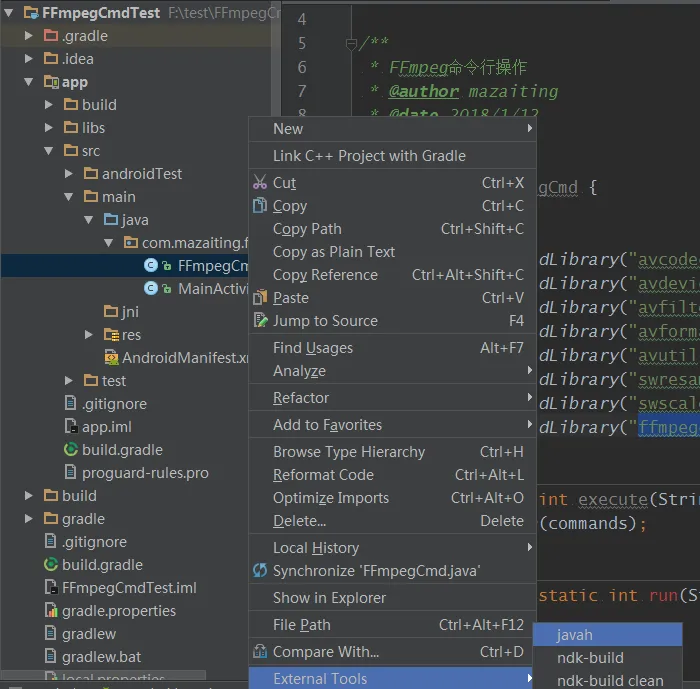Click the MainActivity class icon
This screenshot has width=700, height=689.
coord(151,288)
